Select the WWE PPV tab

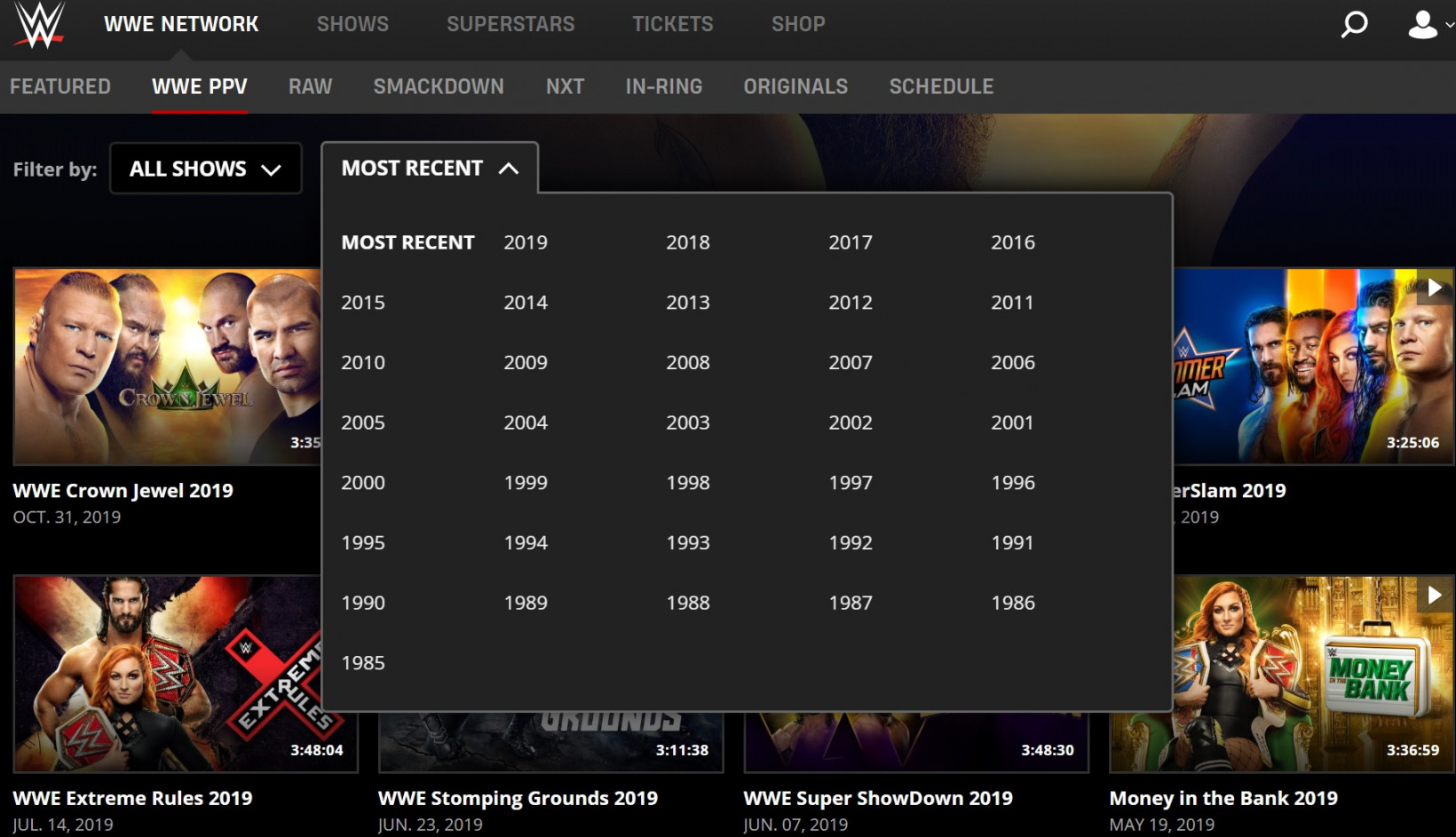[x=200, y=87]
